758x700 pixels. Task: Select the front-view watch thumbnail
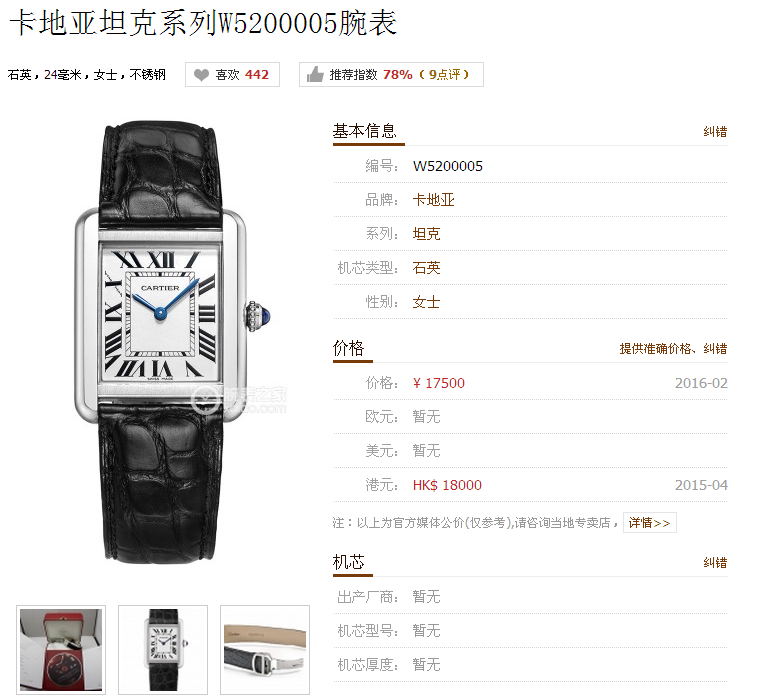(163, 650)
